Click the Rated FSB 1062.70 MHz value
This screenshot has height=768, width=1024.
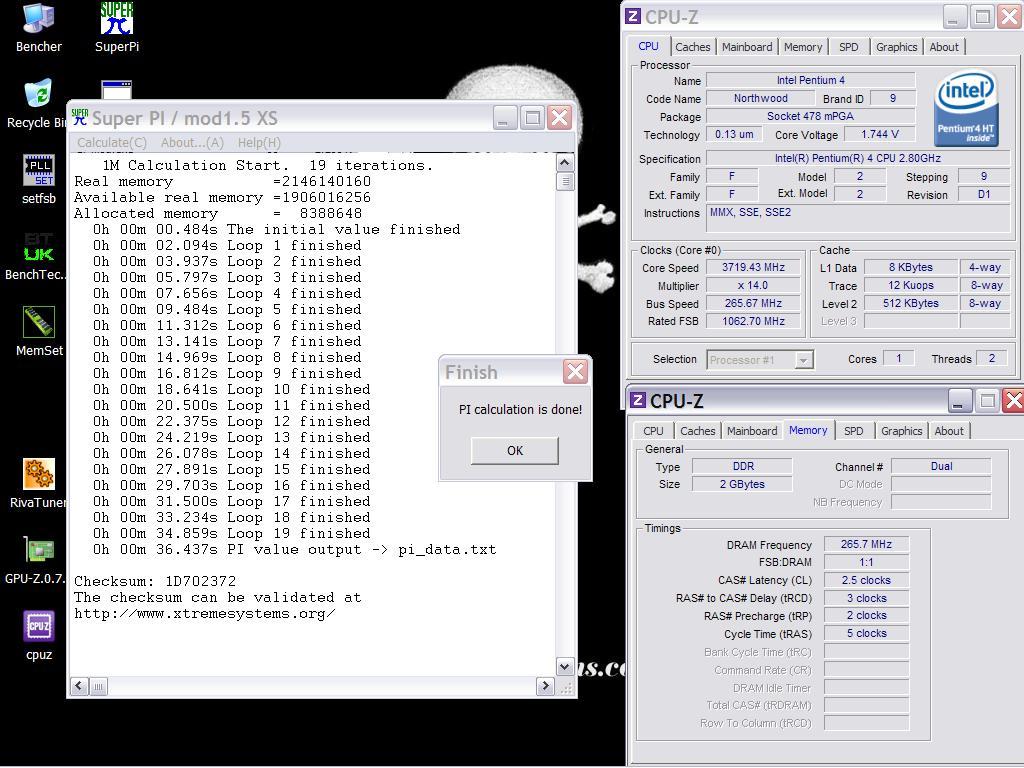pos(753,321)
